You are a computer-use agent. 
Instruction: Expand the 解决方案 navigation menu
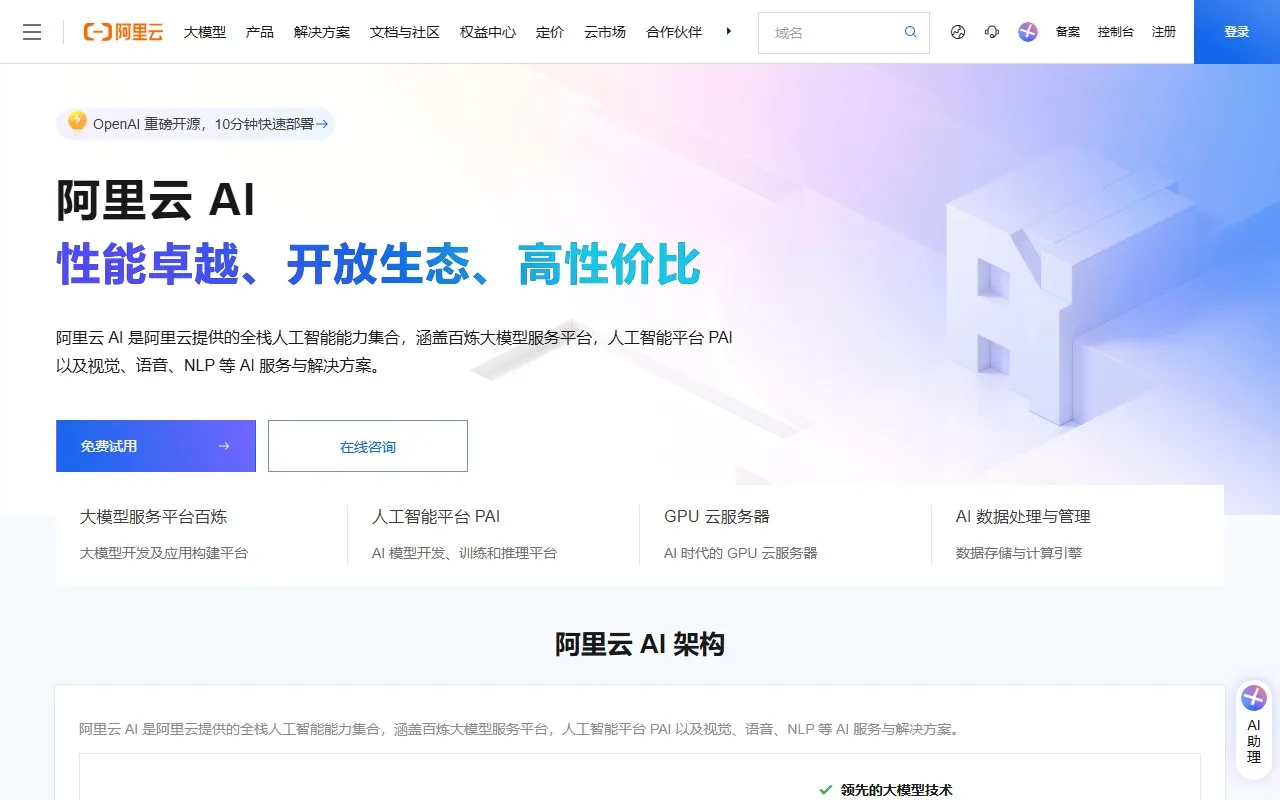pos(319,31)
